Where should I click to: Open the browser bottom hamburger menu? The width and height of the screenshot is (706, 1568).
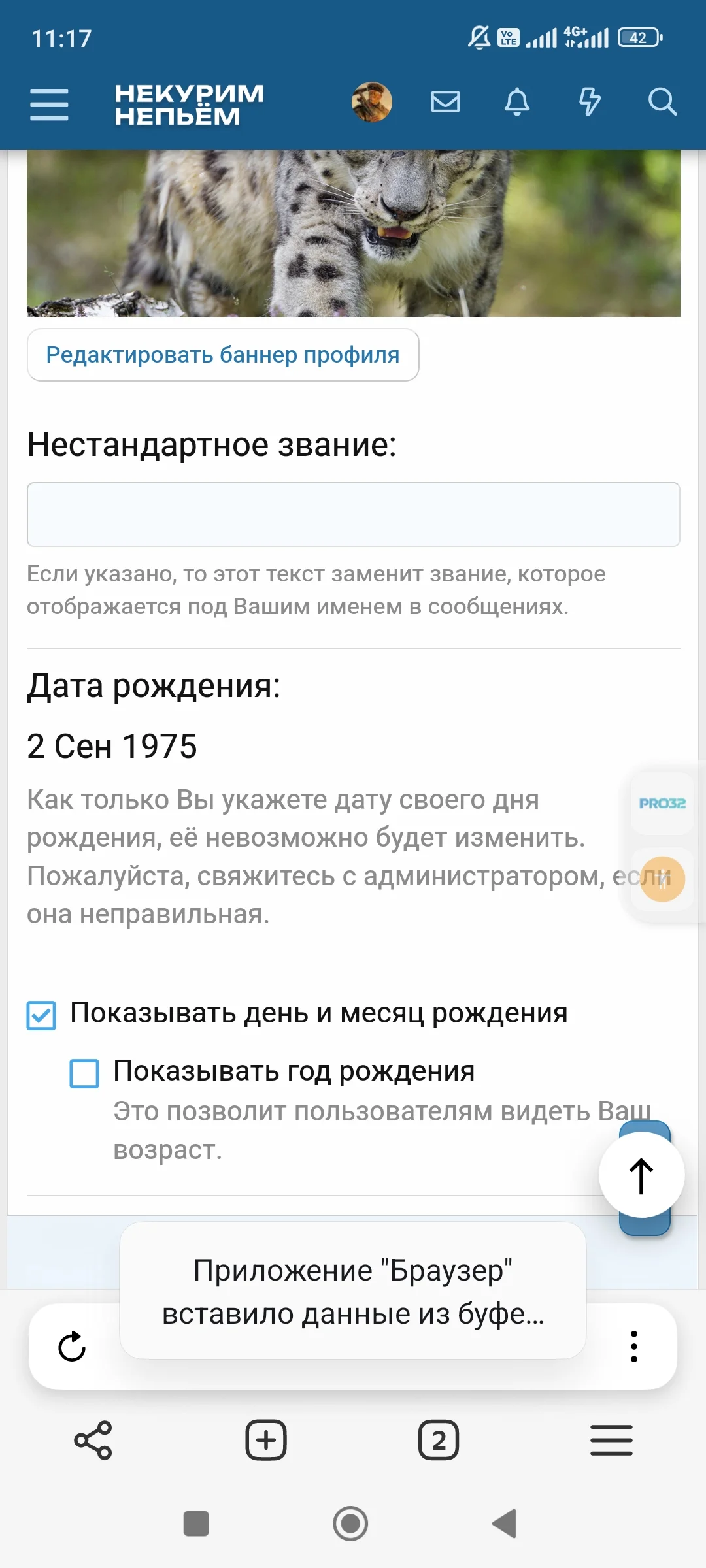[611, 1440]
